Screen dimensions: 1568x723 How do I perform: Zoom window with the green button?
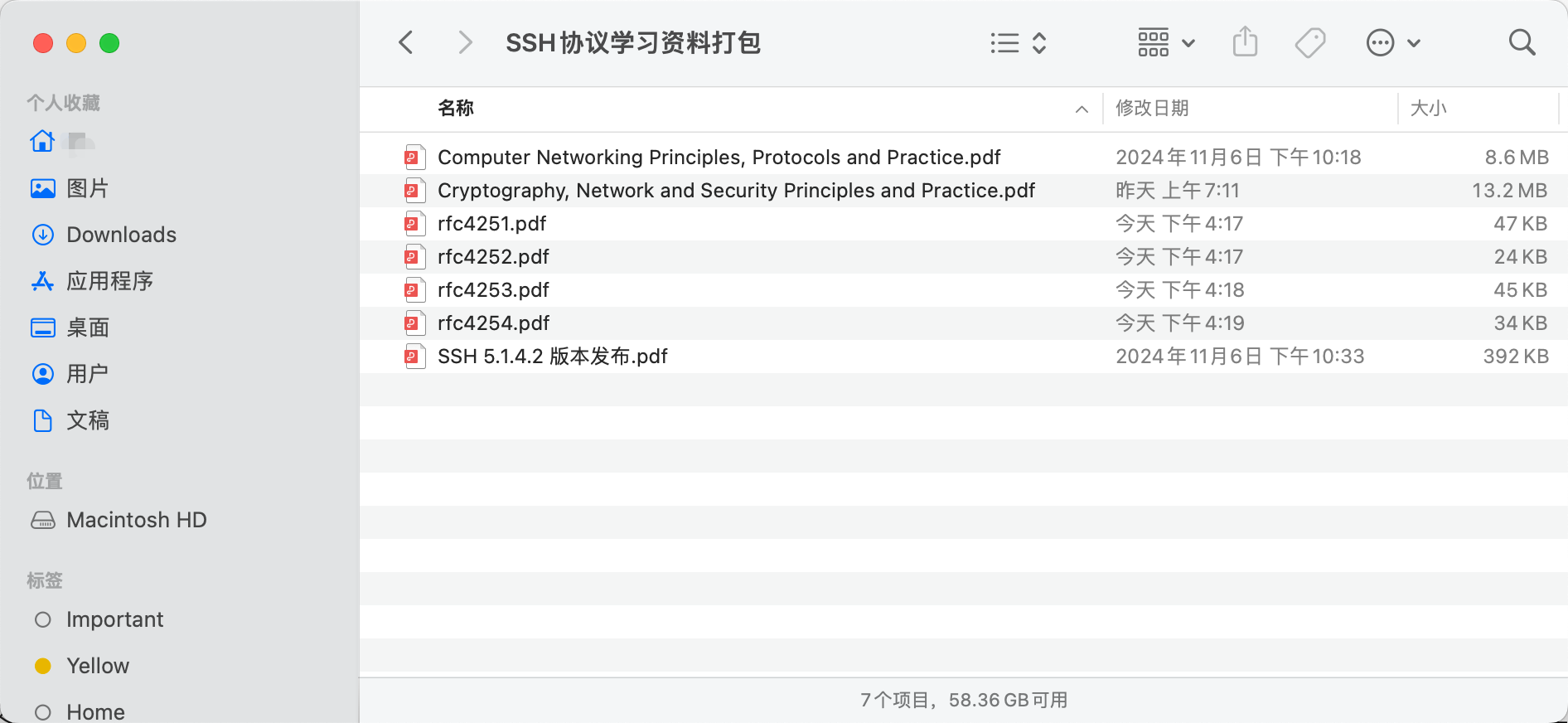(x=109, y=43)
